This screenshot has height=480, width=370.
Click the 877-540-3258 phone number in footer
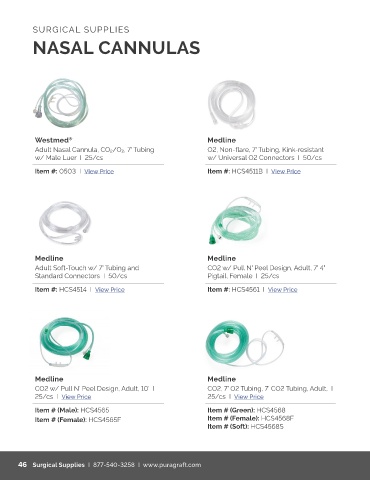tap(114, 465)
